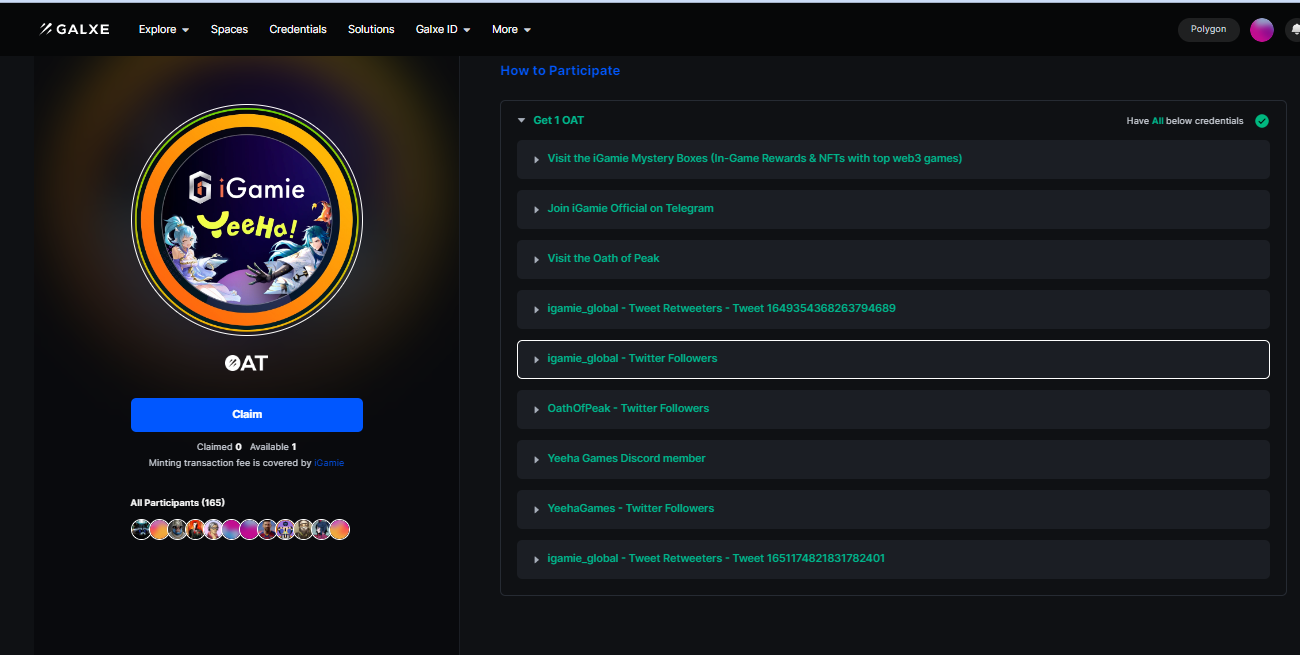The image size is (1300, 655).
Task: Click the Available 1 count text
Action: [273, 447]
